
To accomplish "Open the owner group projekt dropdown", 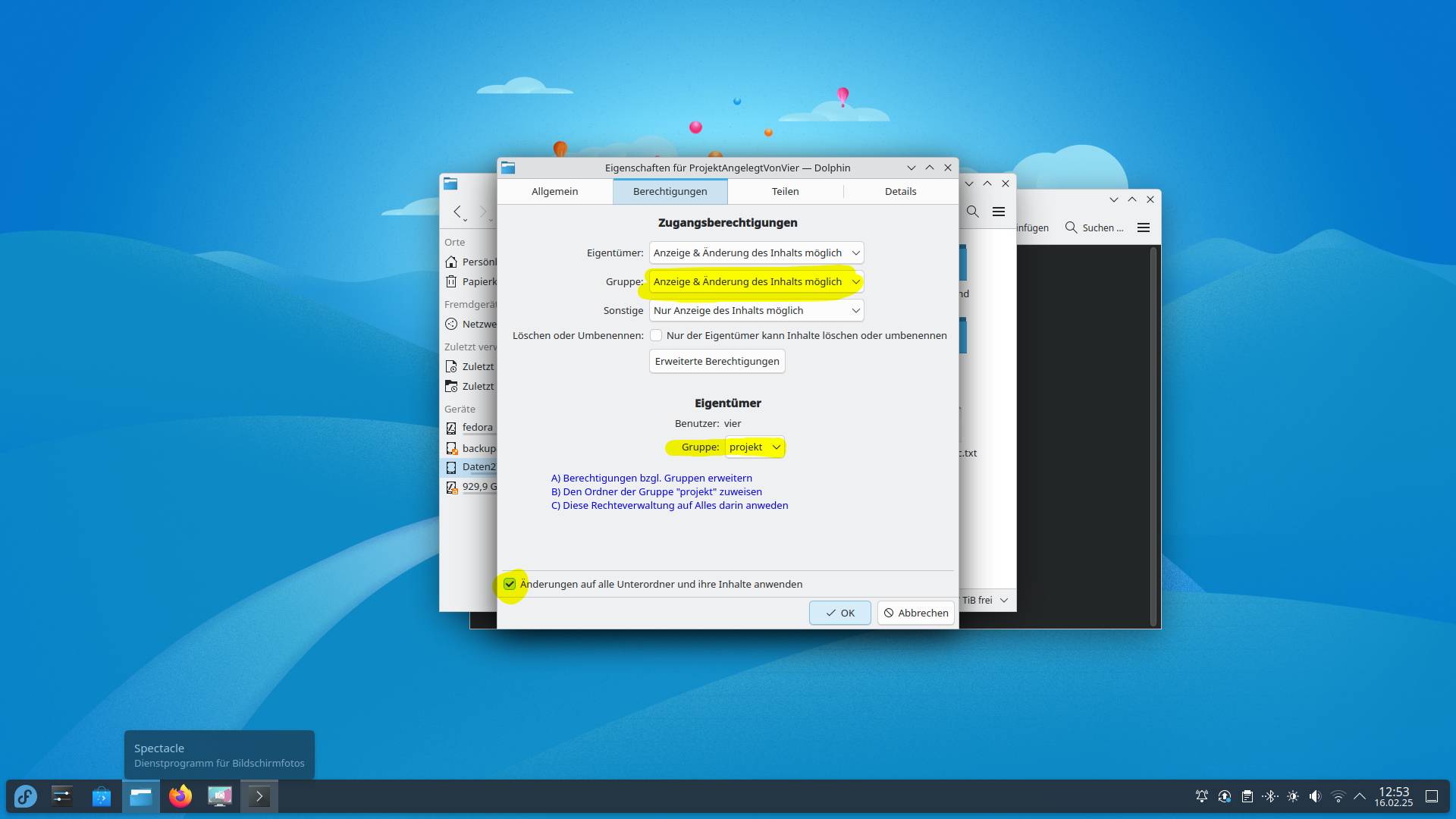I will pyautogui.click(x=755, y=447).
